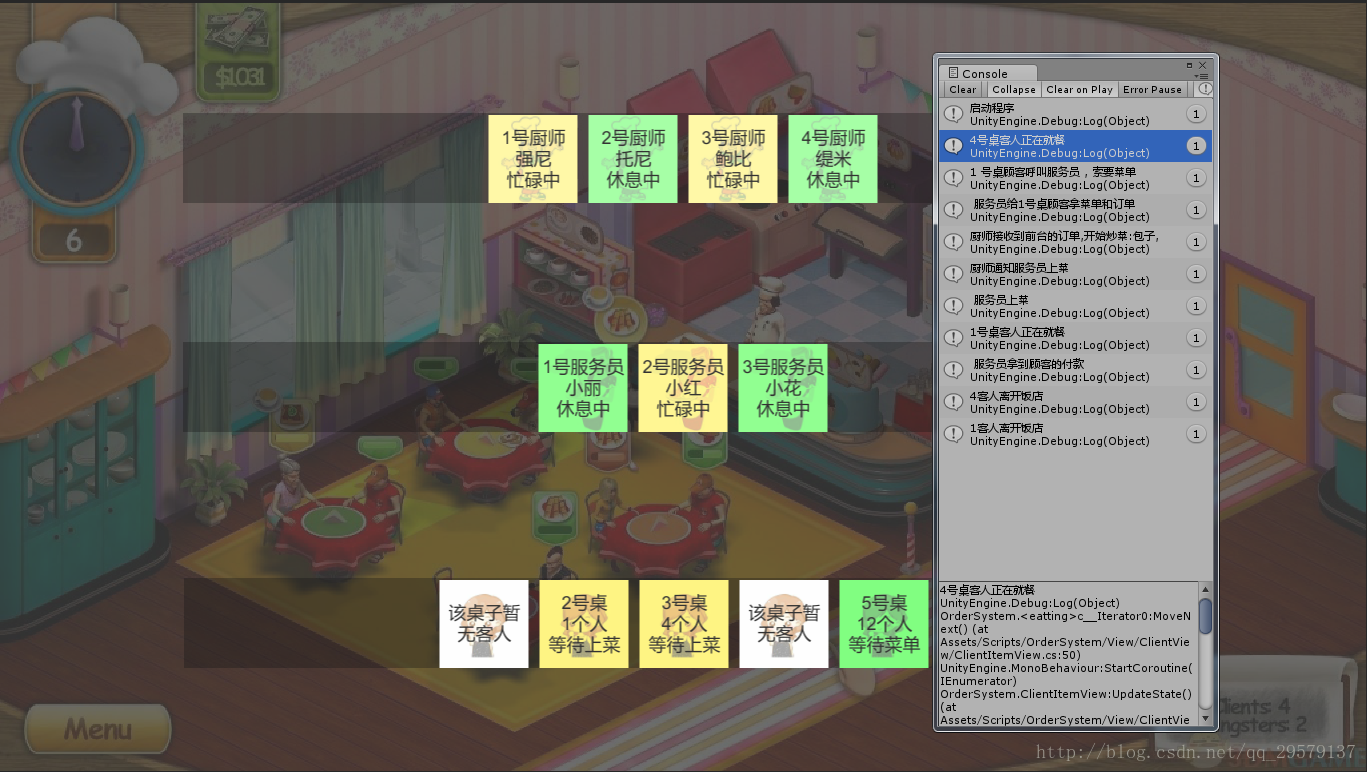
Task: Toggle Error Pause option
Action: (1152, 90)
